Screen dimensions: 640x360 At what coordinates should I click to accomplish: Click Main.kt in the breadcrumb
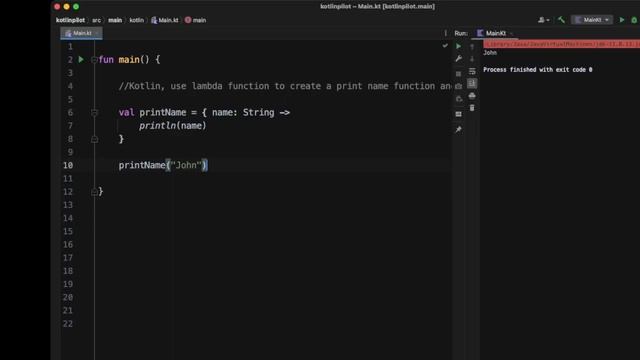[165, 20]
